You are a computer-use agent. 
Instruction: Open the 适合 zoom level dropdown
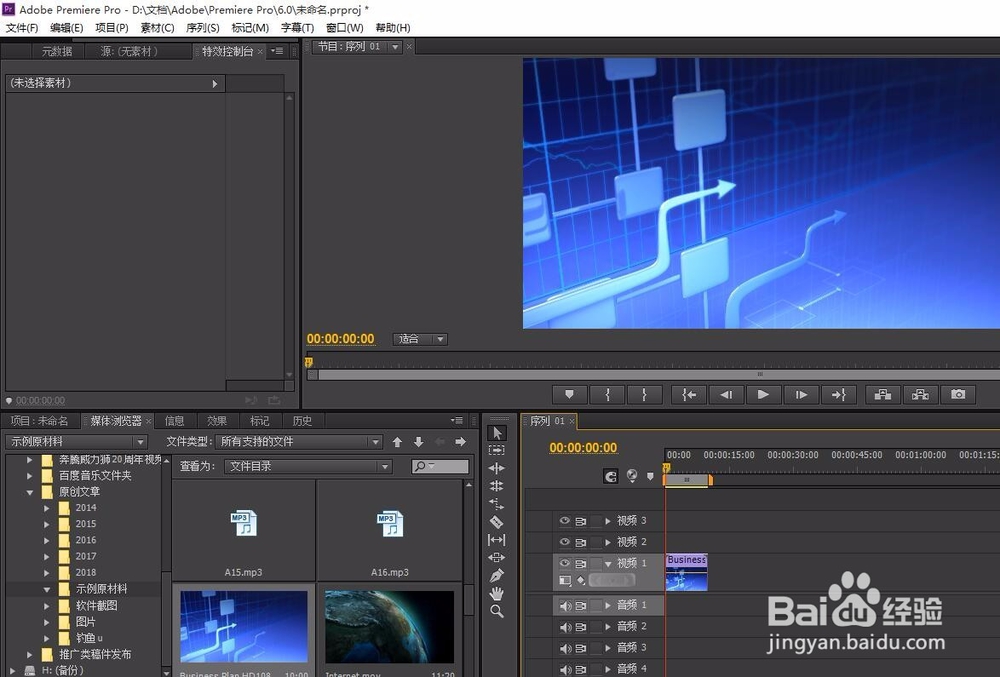(x=420, y=339)
